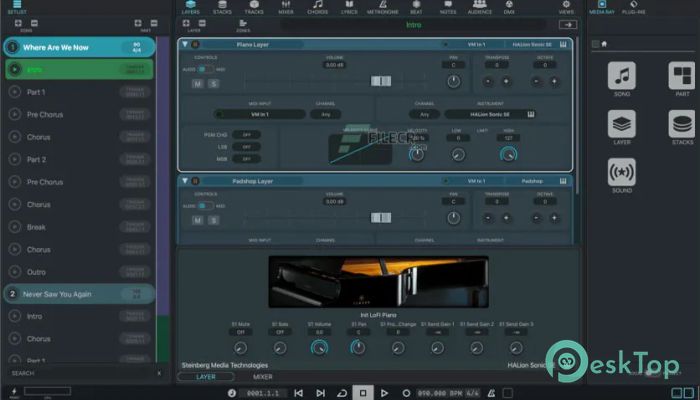Open HALion Sonic SE editor keyboard icon in Piano Layer header
Viewport: 700px width, 400px height.
click(x=563, y=45)
